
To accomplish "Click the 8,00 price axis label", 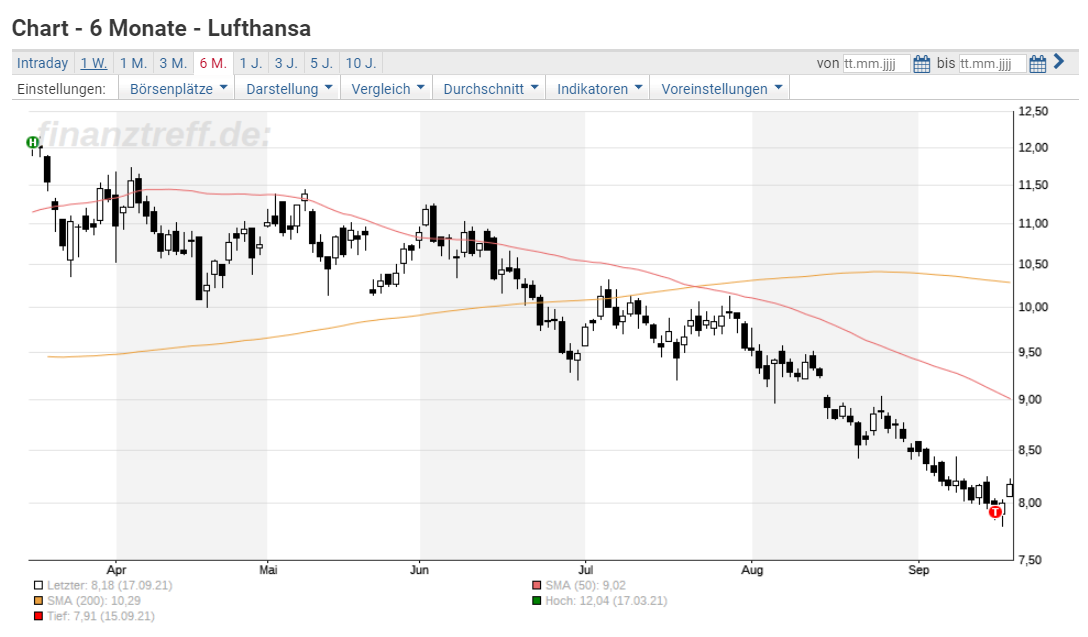I will click(x=1030, y=503).
